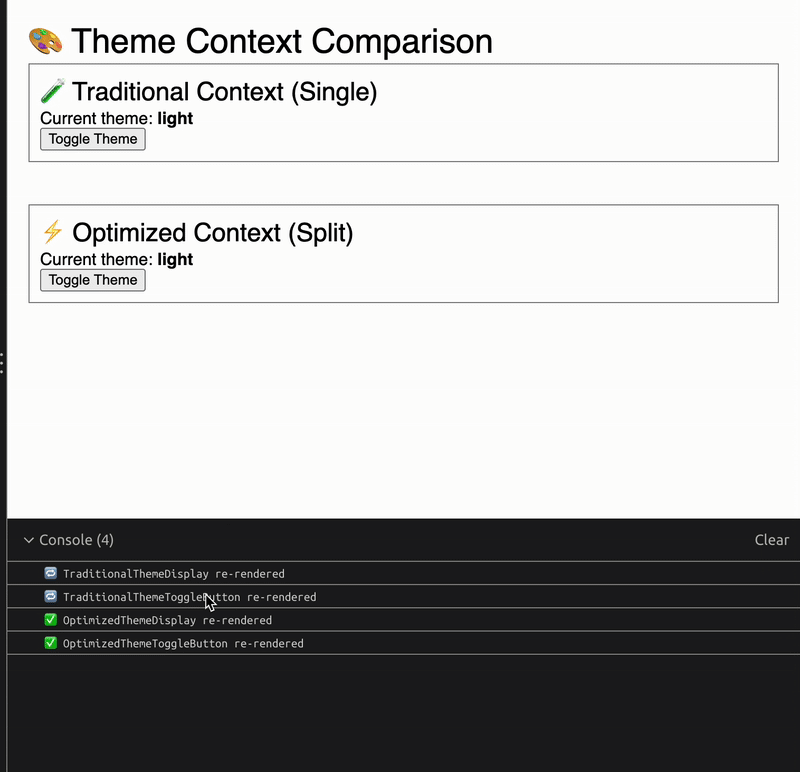The height and width of the screenshot is (772, 800).
Task: Click the test tube icon beside Traditional Context
Action: (x=53, y=91)
